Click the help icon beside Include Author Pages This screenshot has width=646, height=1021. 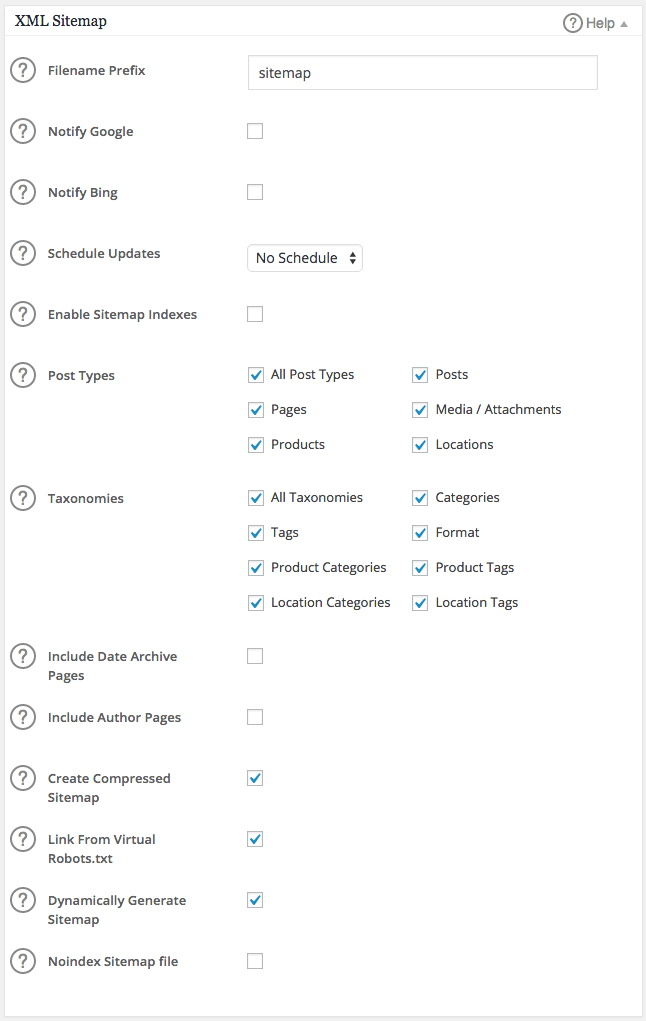(22, 717)
